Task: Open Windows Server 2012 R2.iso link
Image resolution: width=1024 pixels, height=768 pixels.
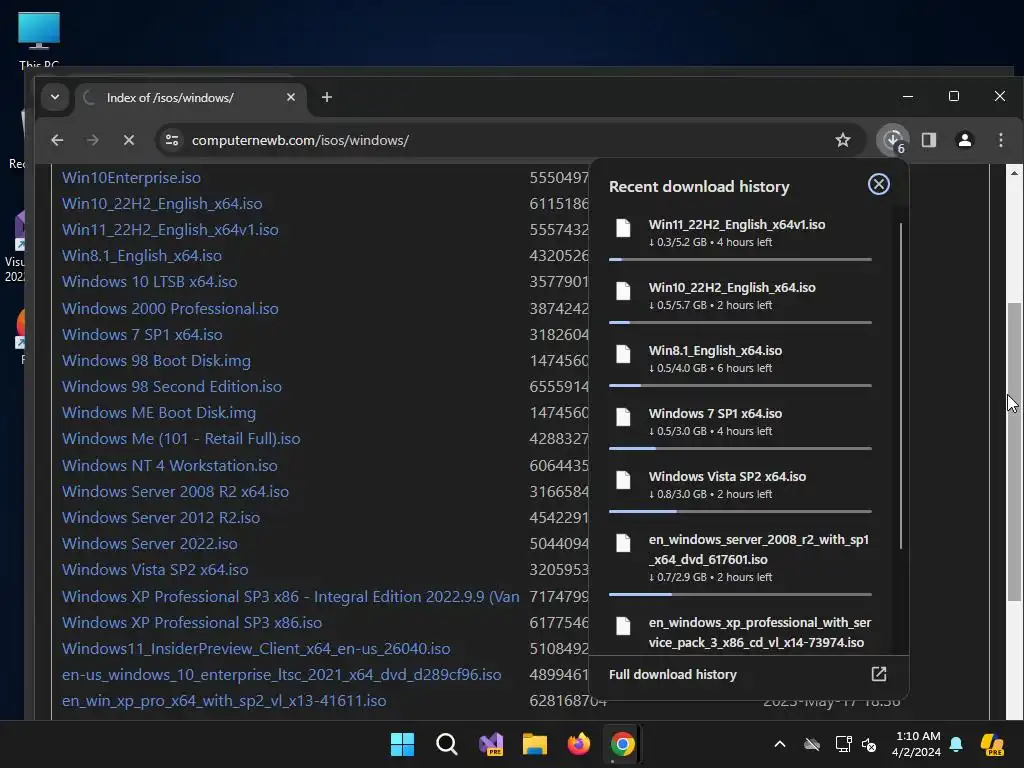Action: click(161, 518)
